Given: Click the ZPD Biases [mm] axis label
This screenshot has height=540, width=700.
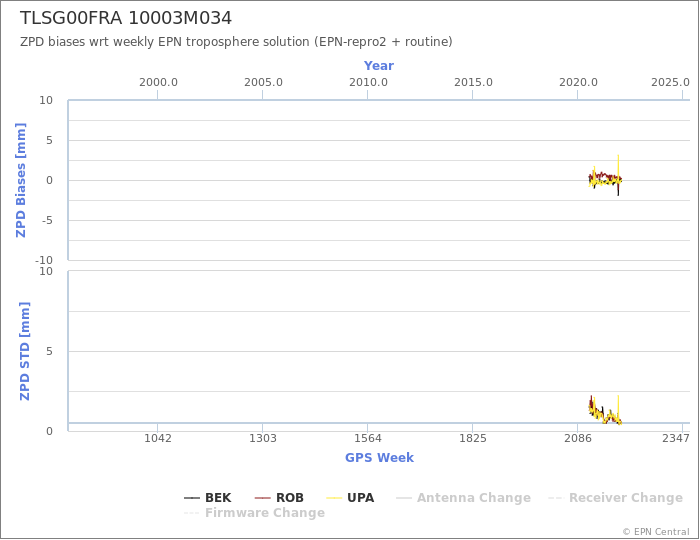Looking at the screenshot, I should click(21, 180).
